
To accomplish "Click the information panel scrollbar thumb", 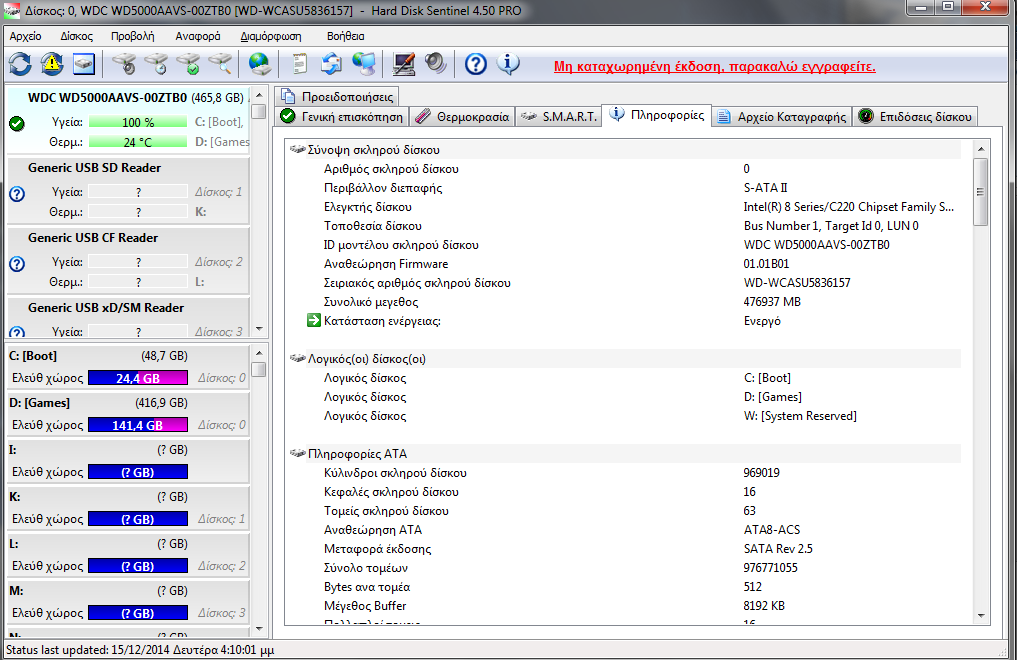I will click(x=981, y=192).
